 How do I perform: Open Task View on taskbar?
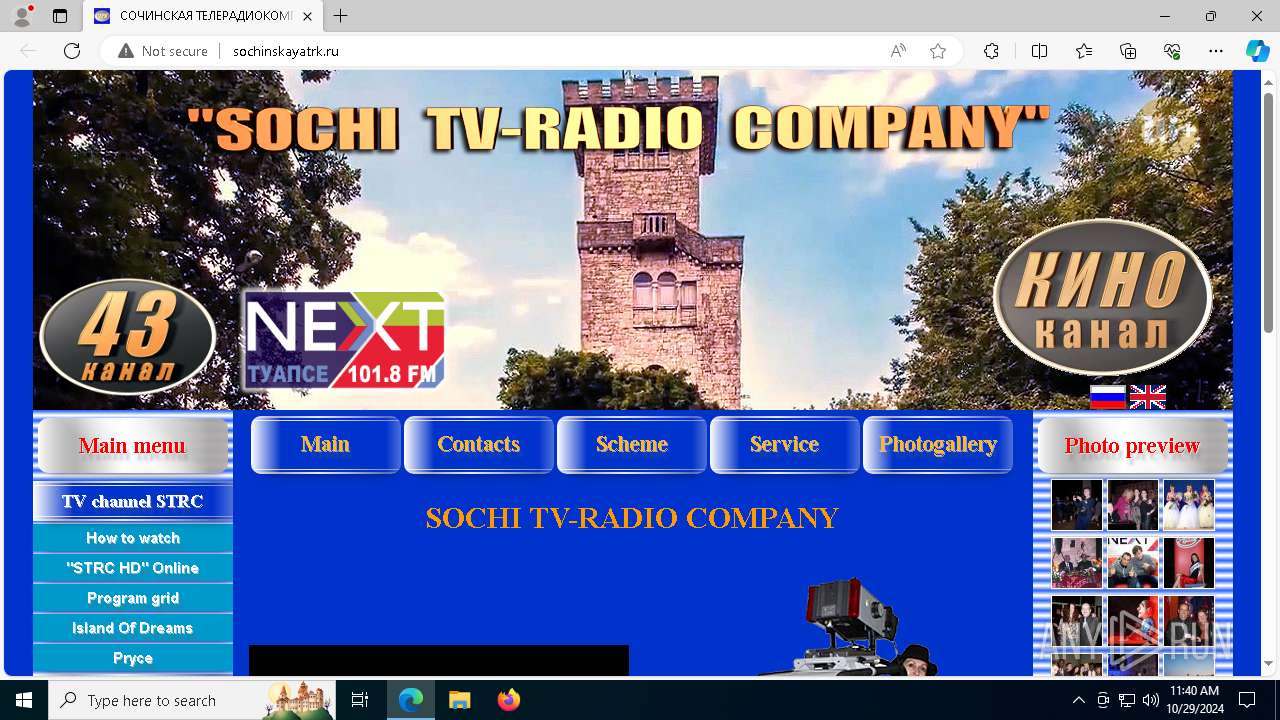click(x=361, y=700)
